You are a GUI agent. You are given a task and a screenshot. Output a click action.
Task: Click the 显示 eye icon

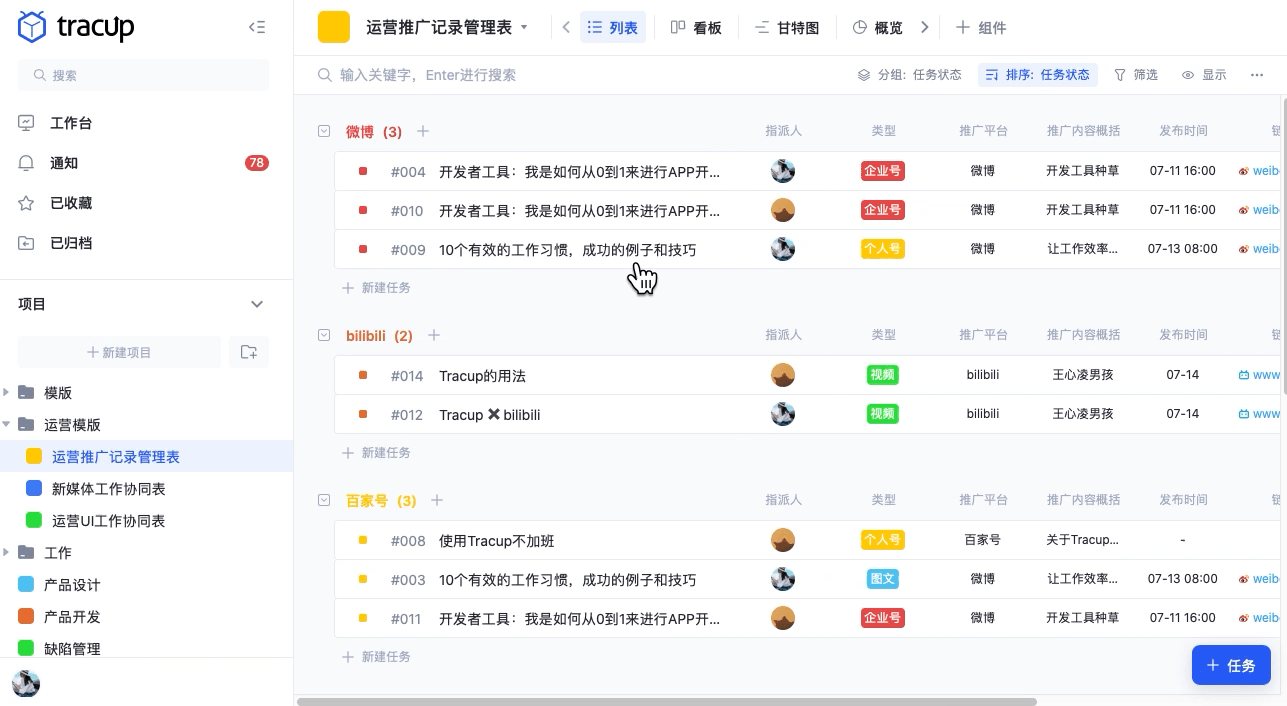1189,74
